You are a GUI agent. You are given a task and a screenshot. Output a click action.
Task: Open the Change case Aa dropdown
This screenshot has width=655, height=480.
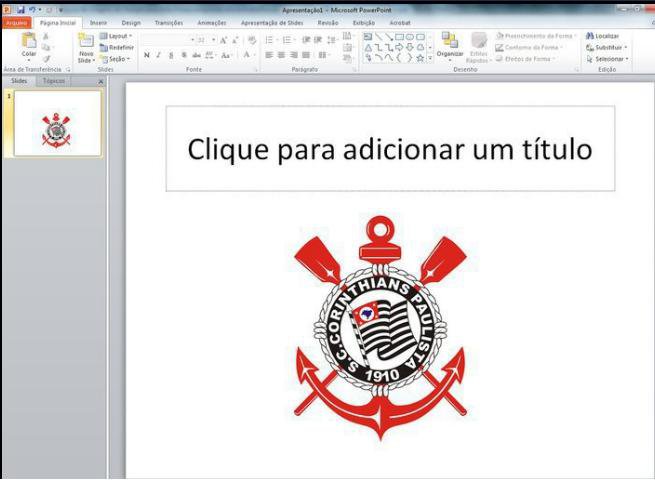tap(226, 55)
